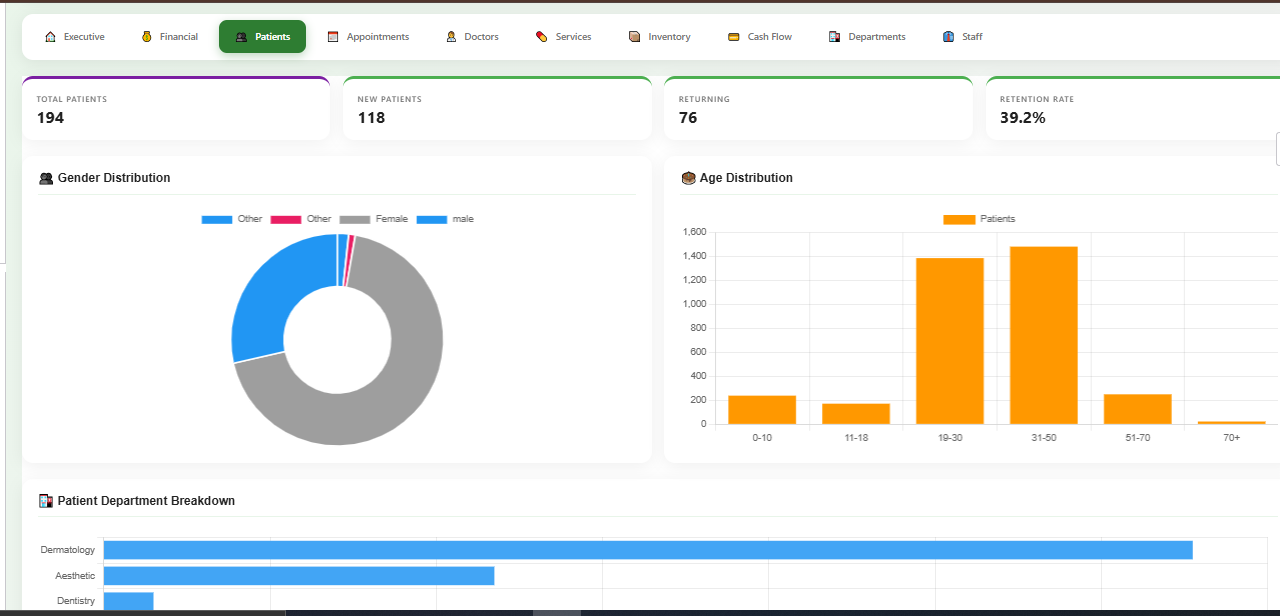Click the Retention Rate card
The image size is (1280, 616).
coord(1133,108)
